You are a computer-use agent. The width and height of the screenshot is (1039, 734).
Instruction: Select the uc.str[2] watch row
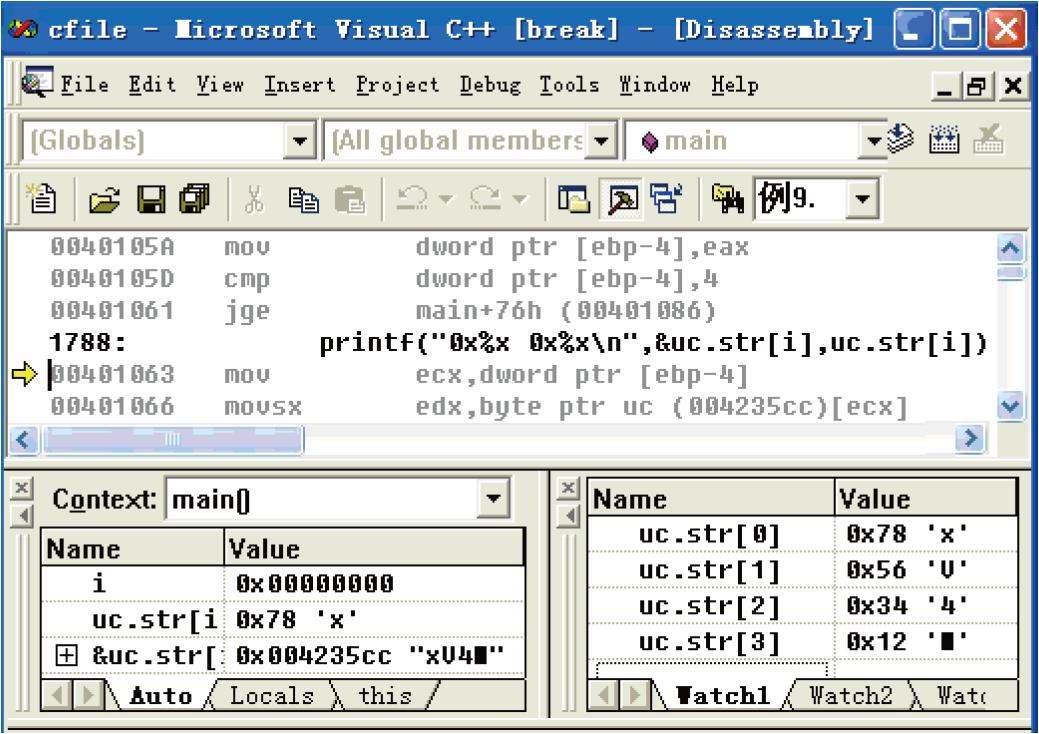coord(802,605)
